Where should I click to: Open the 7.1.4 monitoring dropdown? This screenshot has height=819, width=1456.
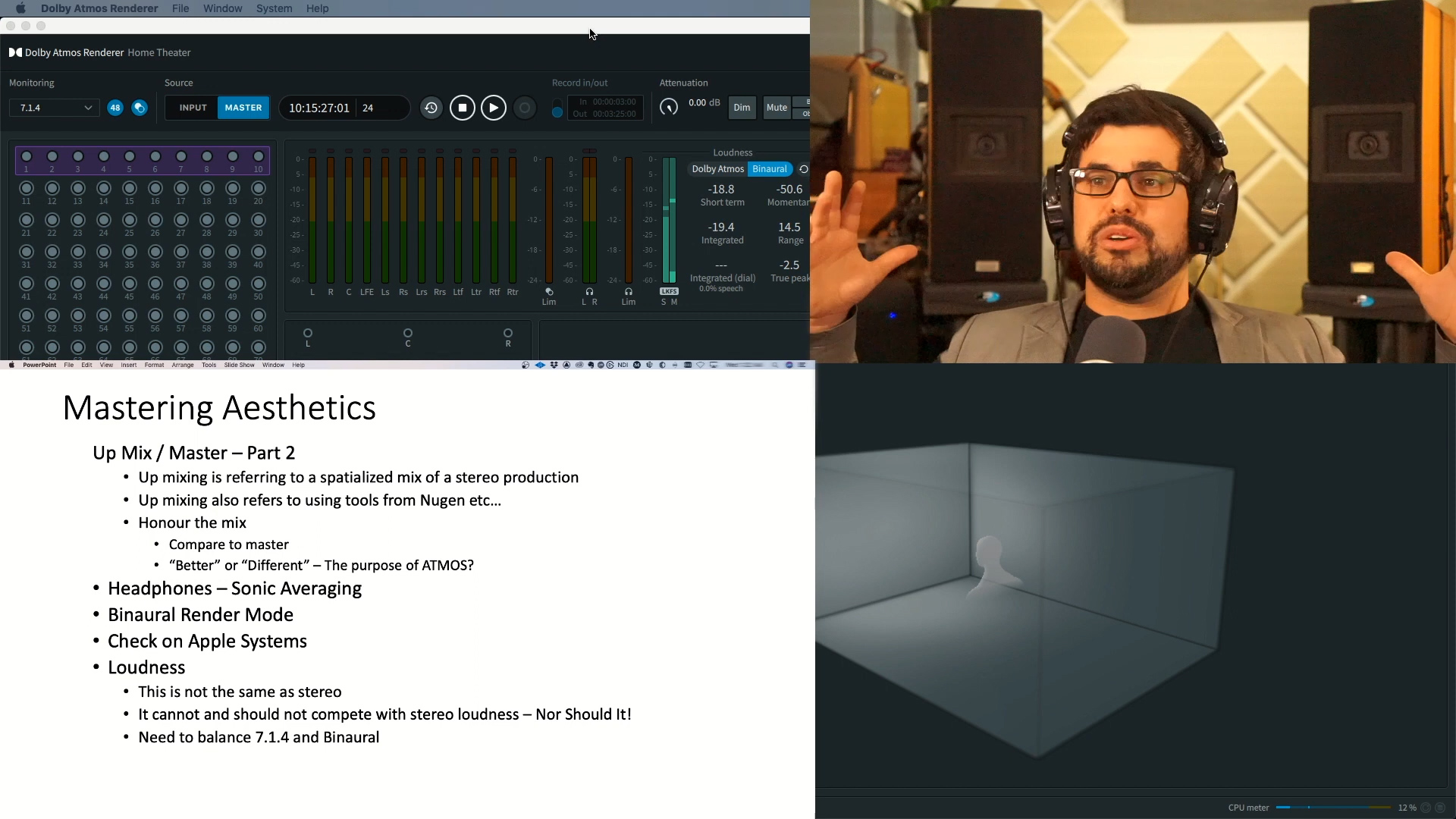pyautogui.click(x=55, y=108)
